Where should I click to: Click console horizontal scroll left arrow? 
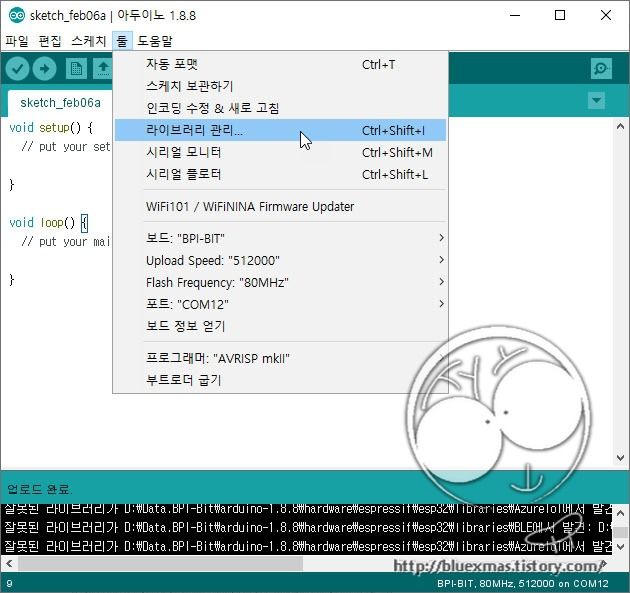click(9, 564)
